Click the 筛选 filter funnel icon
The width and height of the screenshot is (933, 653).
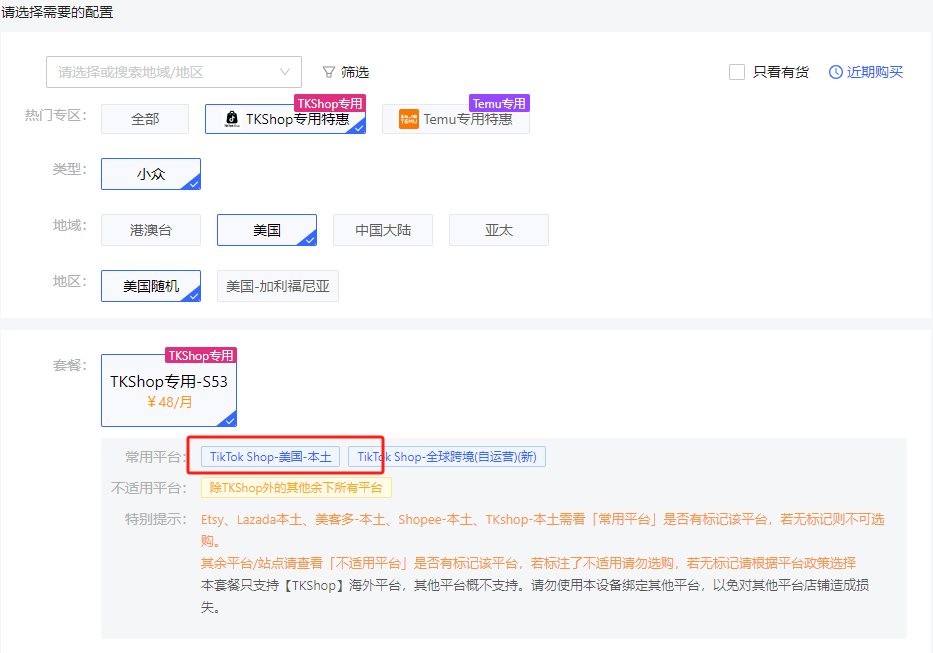[328, 72]
